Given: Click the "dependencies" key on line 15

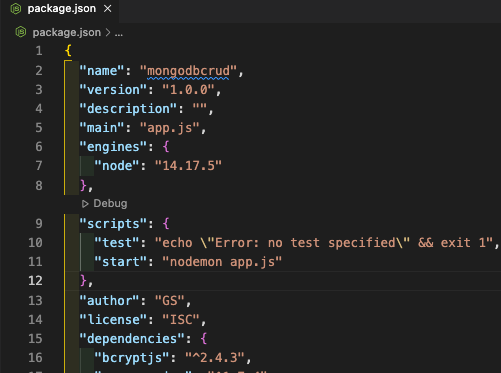Looking at the screenshot, I should (x=132, y=339).
